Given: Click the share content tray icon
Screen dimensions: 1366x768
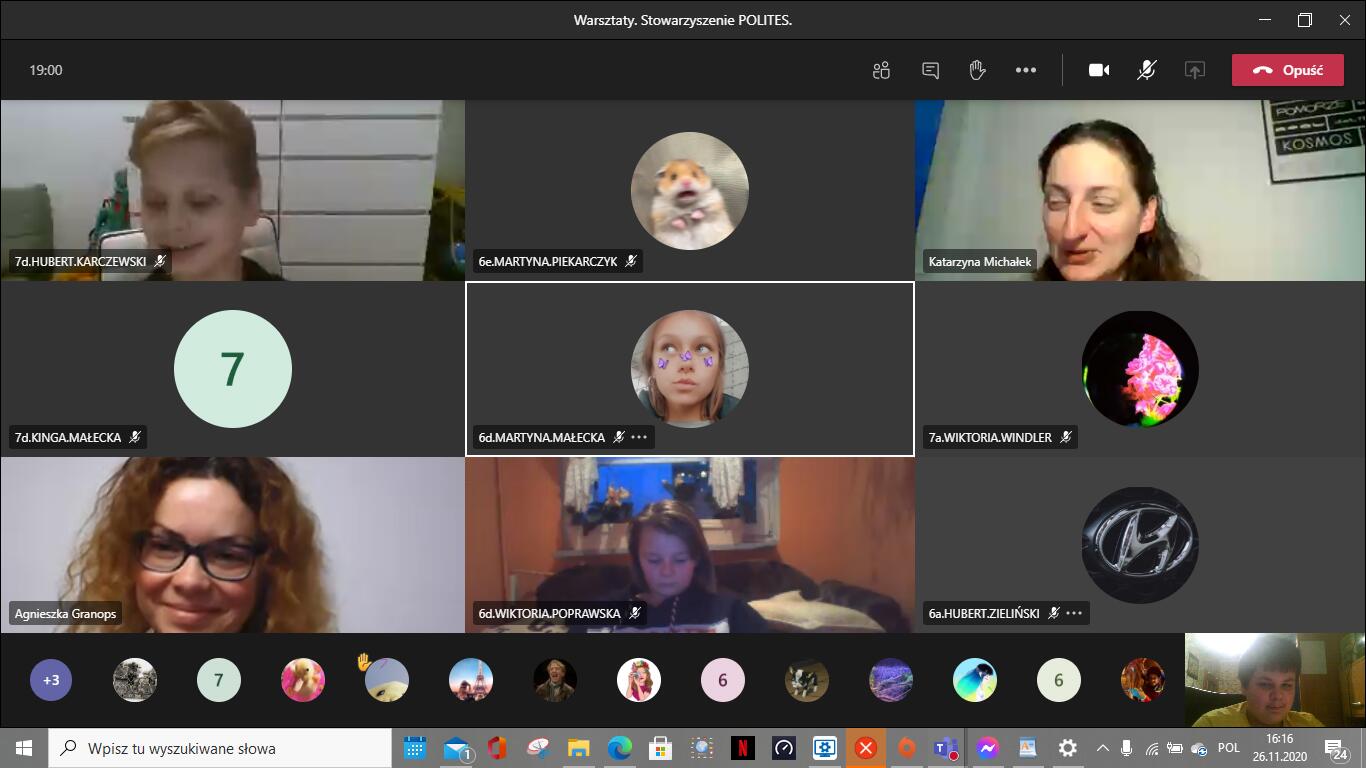Looking at the screenshot, I should (x=1194, y=70).
